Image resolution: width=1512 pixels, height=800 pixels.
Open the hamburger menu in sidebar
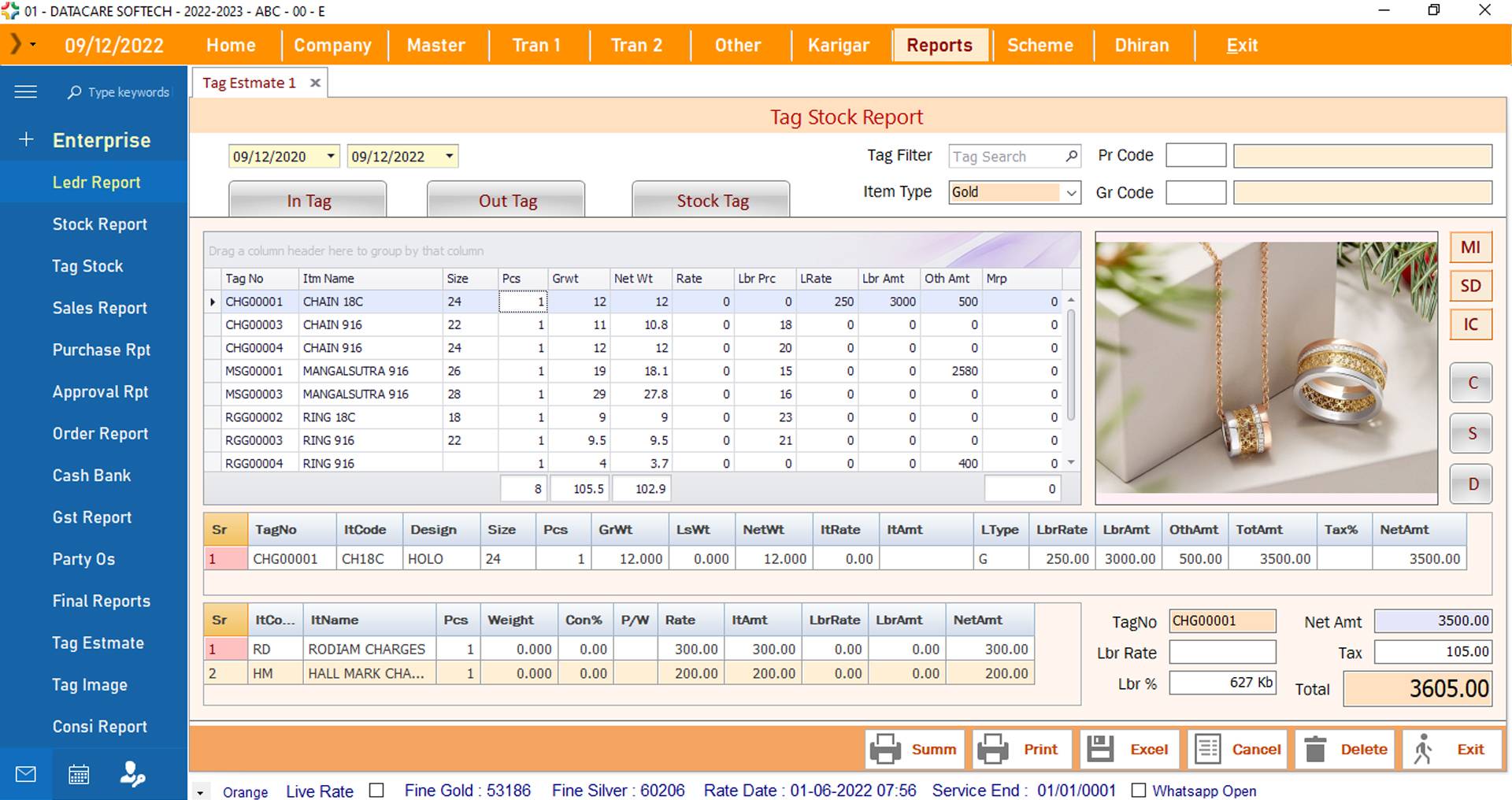click(x=25, y=92)
